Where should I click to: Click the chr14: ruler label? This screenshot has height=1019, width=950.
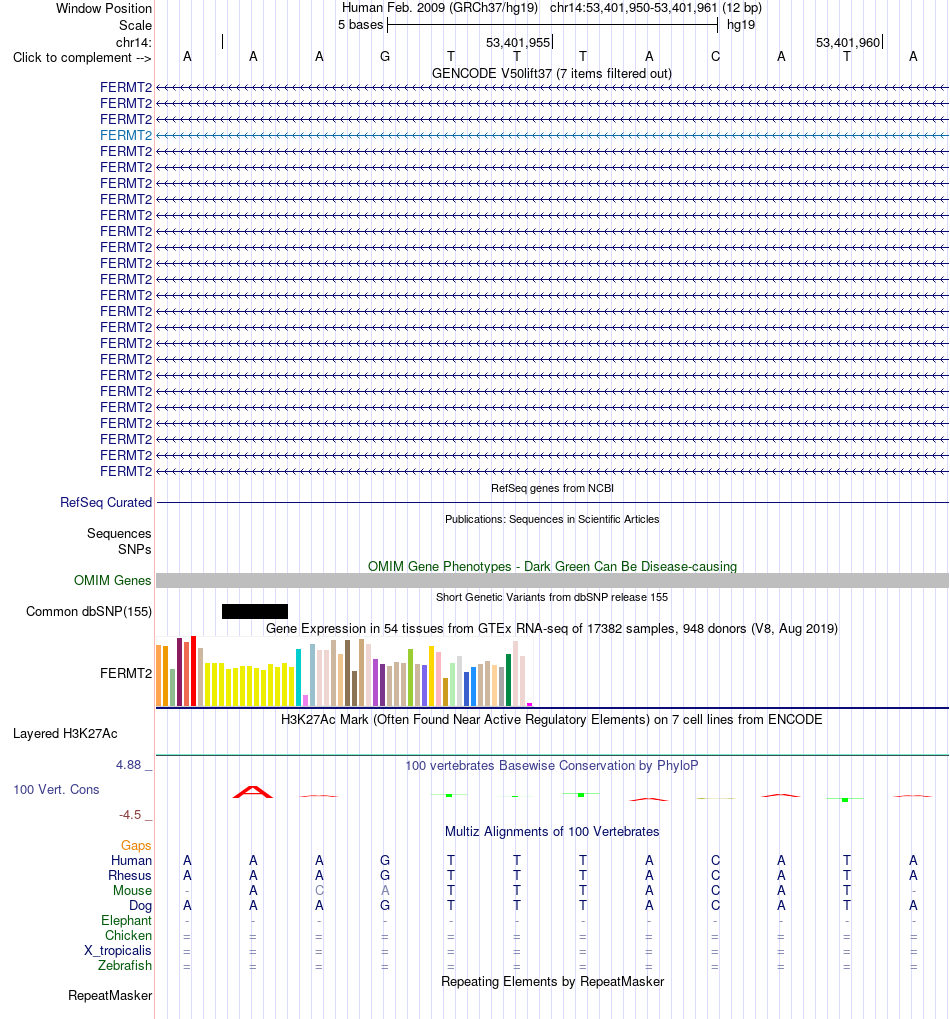coord(134,42)
